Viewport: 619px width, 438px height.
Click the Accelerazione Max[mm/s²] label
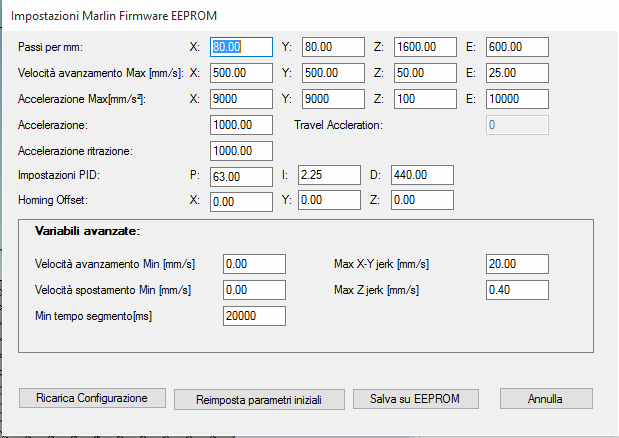82,99
